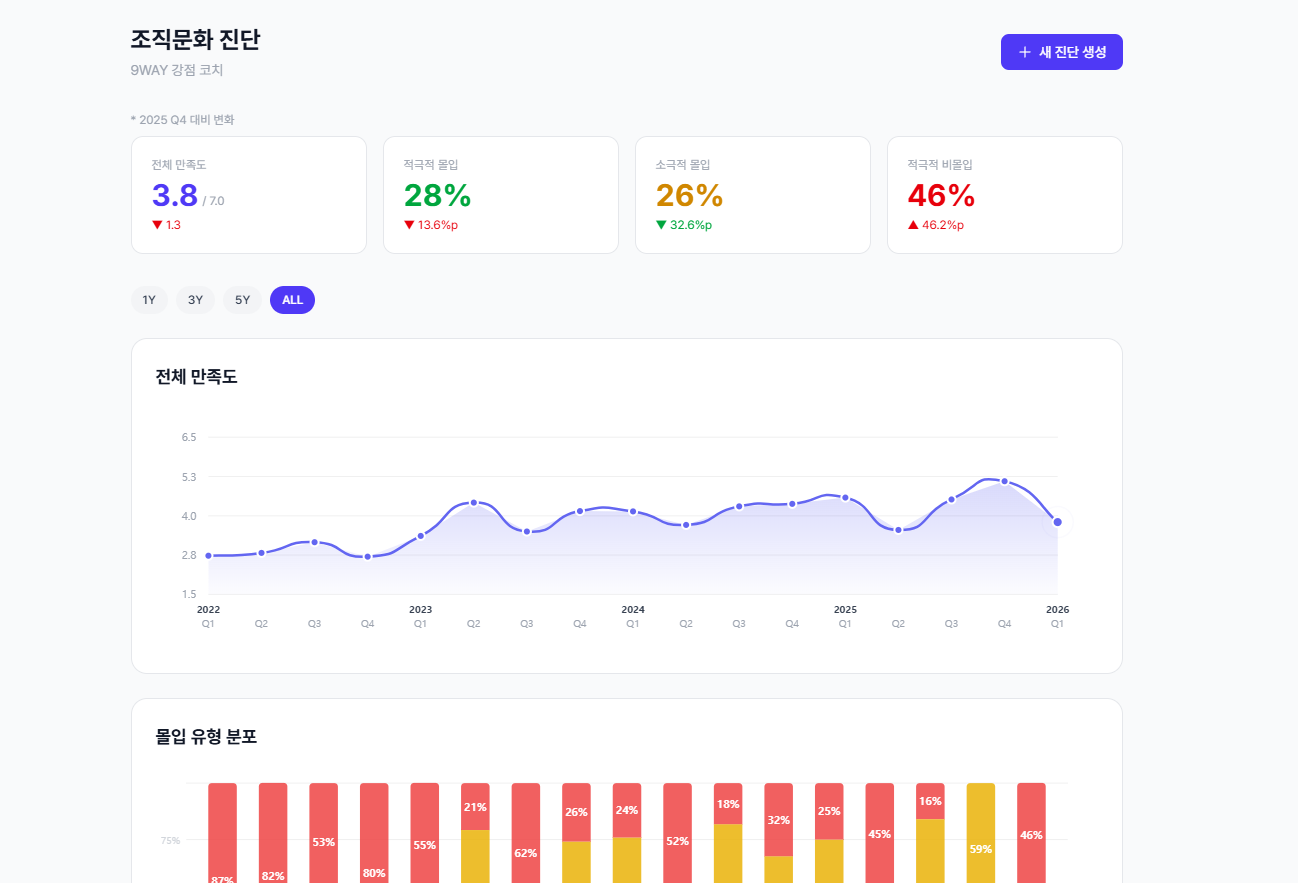Click the 새 진단 생성 button
The height and width of the screenshot is (883, 1298).
[x=1061, y=51]
